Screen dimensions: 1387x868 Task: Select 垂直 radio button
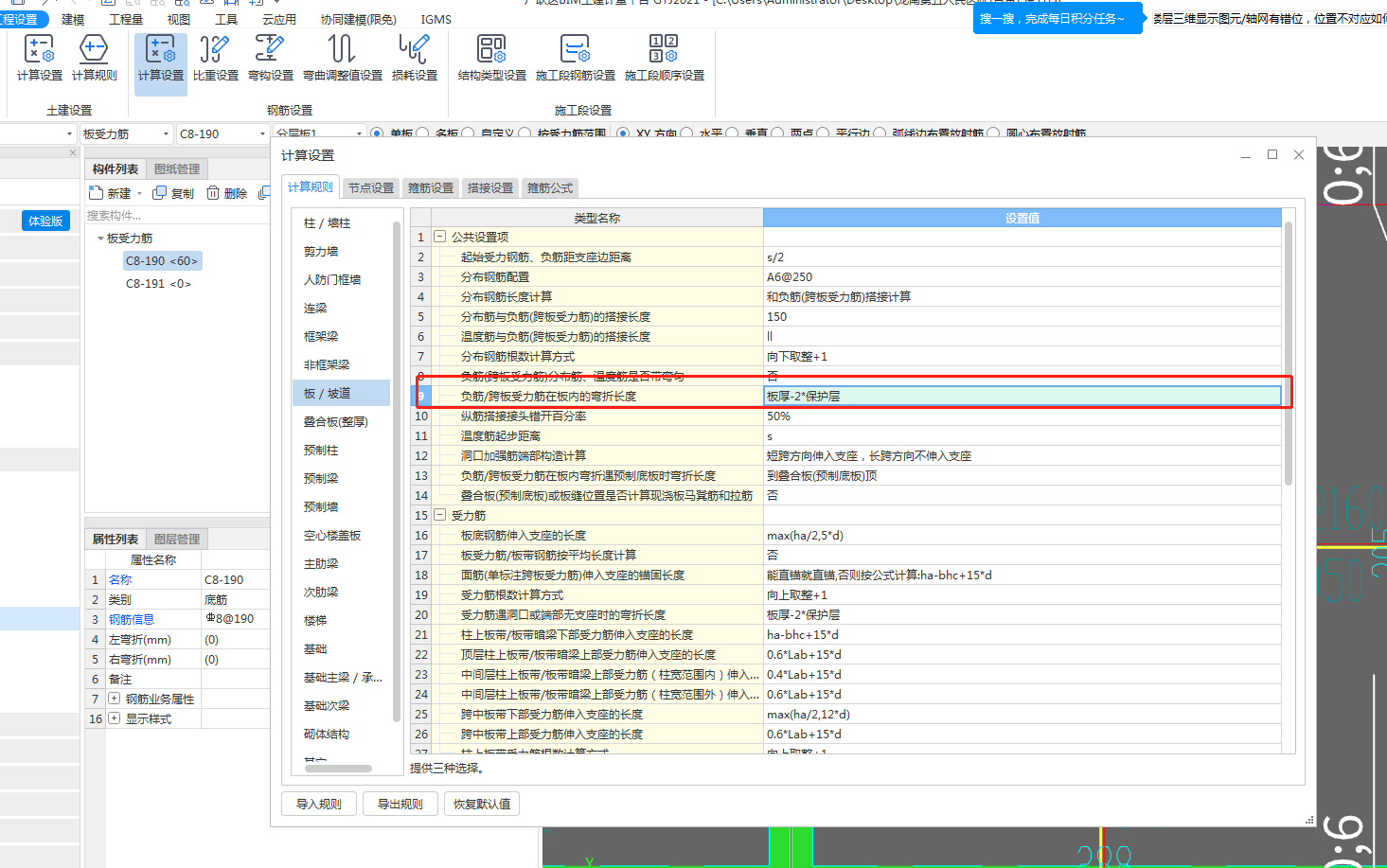click(732, 133)
